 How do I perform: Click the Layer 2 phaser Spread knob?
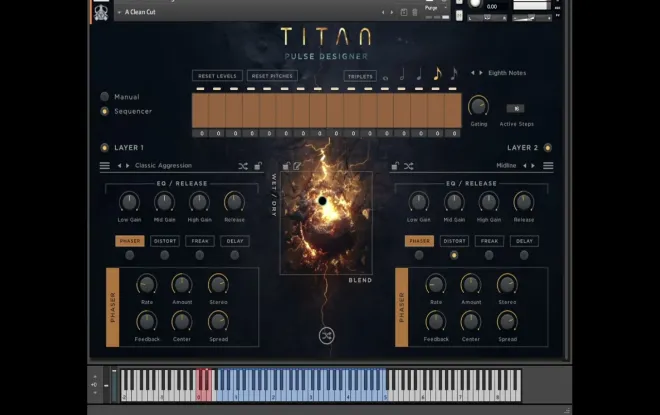click(x=507, y=322)
